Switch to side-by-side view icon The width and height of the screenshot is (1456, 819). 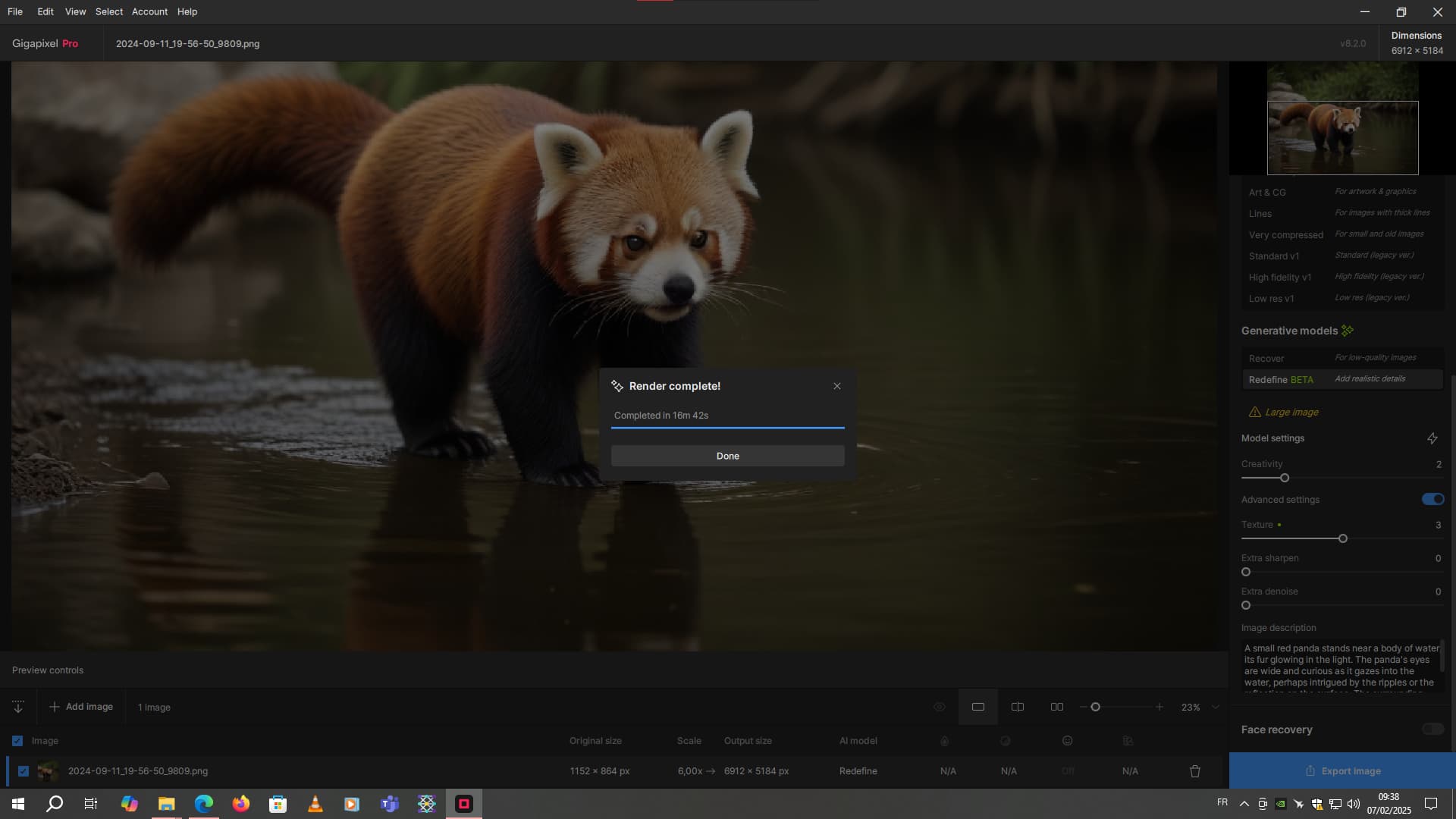tap(1056, 707)
